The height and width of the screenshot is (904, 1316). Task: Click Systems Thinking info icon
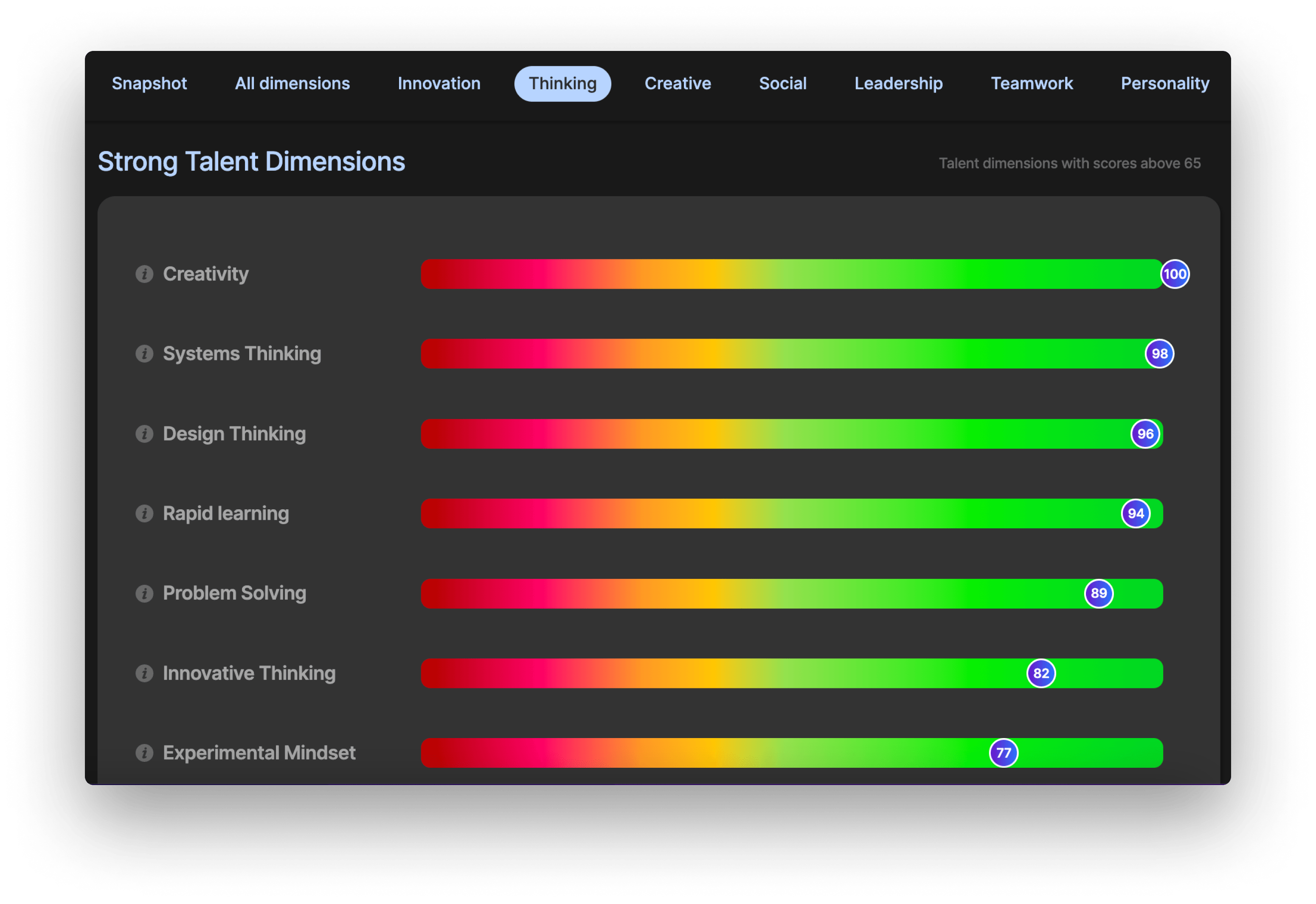click(144, 354)
